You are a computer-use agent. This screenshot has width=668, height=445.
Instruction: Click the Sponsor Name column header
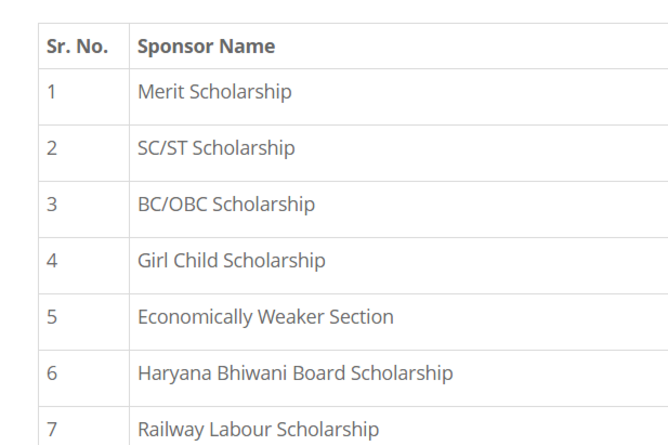click(x=206, y=46)
